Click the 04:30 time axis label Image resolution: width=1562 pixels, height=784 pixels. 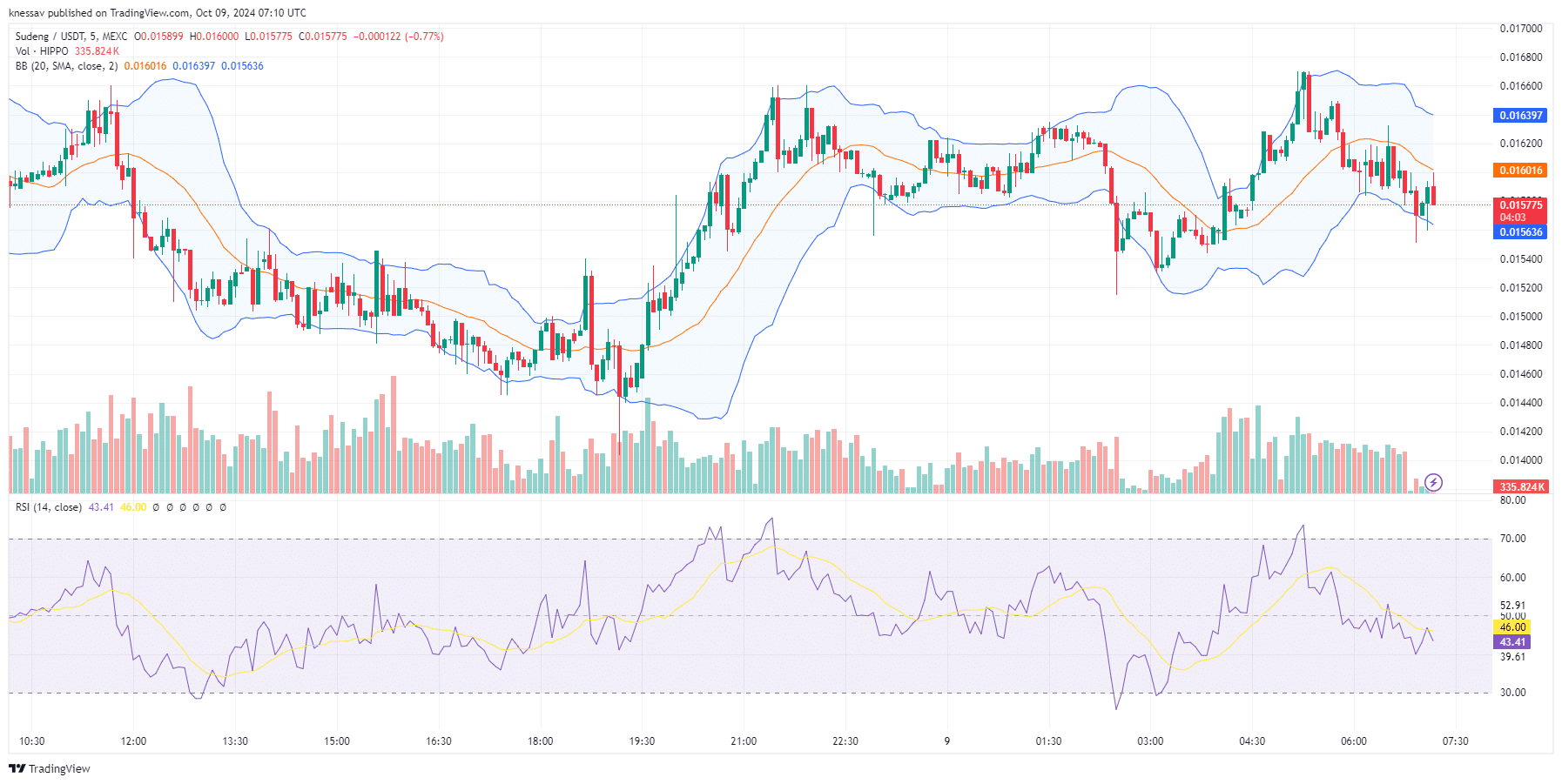tap(1252, 741)
